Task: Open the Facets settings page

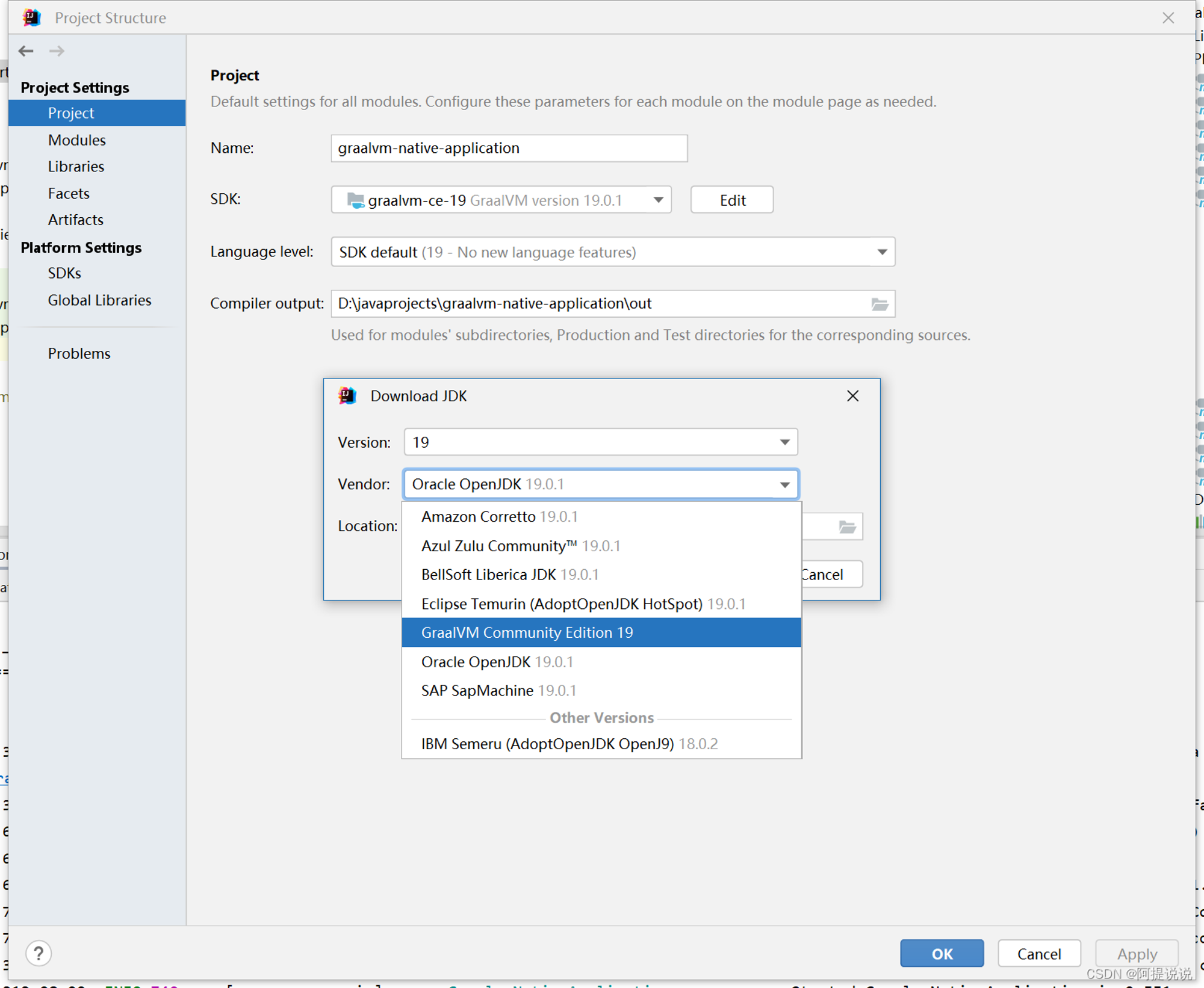Action: pyautogui.click(x=97, y=194)
